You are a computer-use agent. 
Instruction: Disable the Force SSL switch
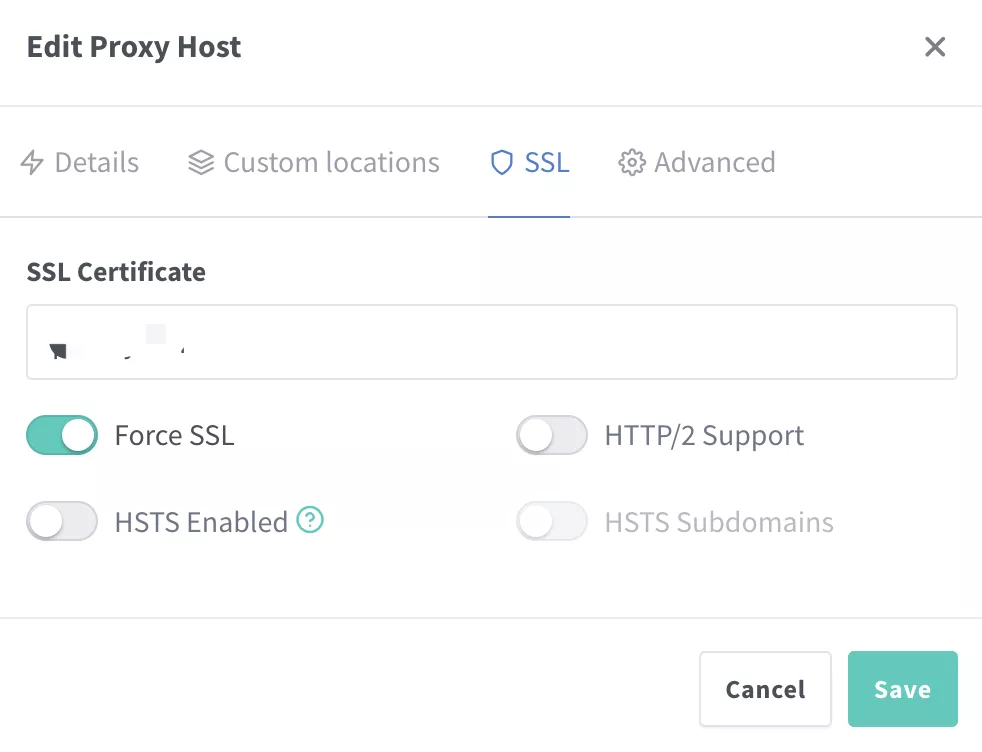pyautogui.click(x=62, y=436)
